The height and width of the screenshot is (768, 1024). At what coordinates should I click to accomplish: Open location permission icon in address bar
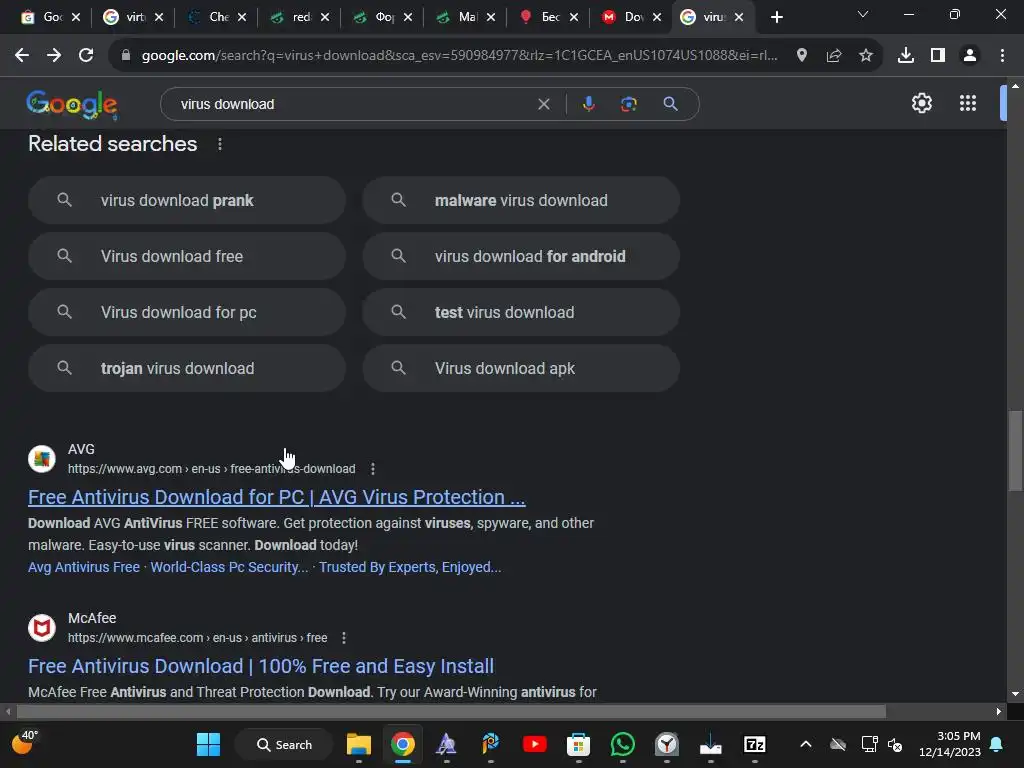801,56
